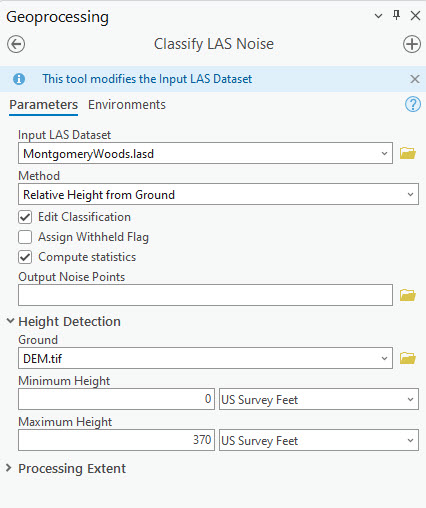Switch to the Environments tab

[127, 105]
